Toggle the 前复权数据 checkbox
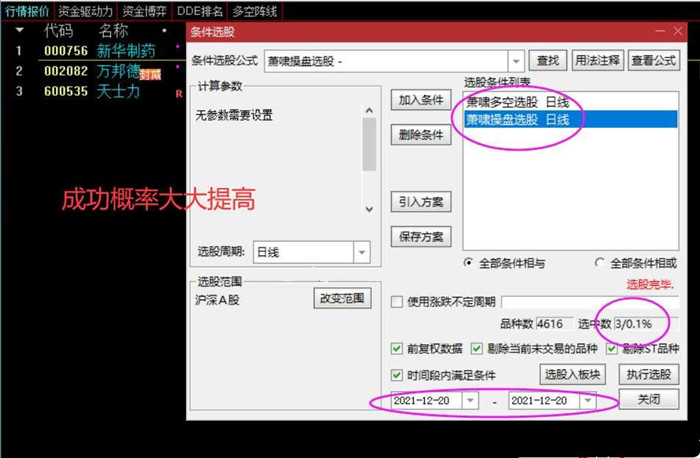This screenshot has width=700, height=458. [x=396, y=349]
